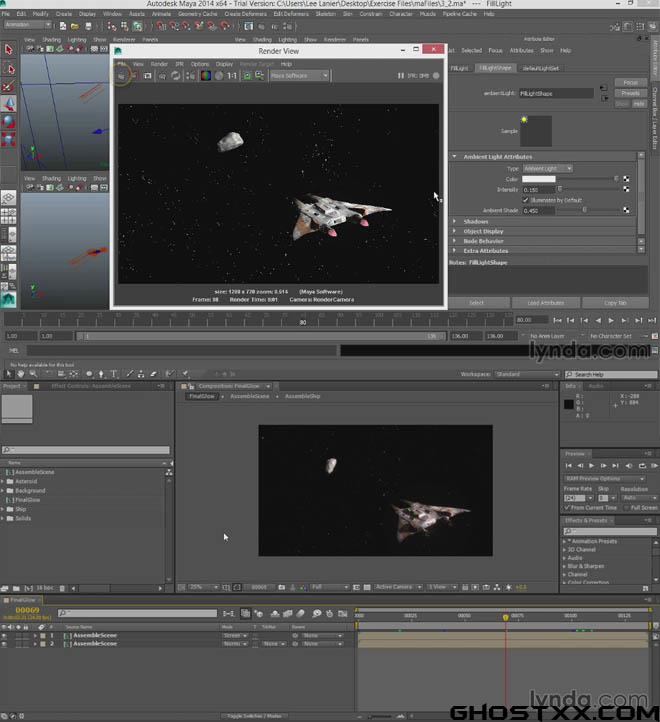Switch to the AssembleShip comp tab
The height and width of the screenshot is (722, 660).
(302, 396)
